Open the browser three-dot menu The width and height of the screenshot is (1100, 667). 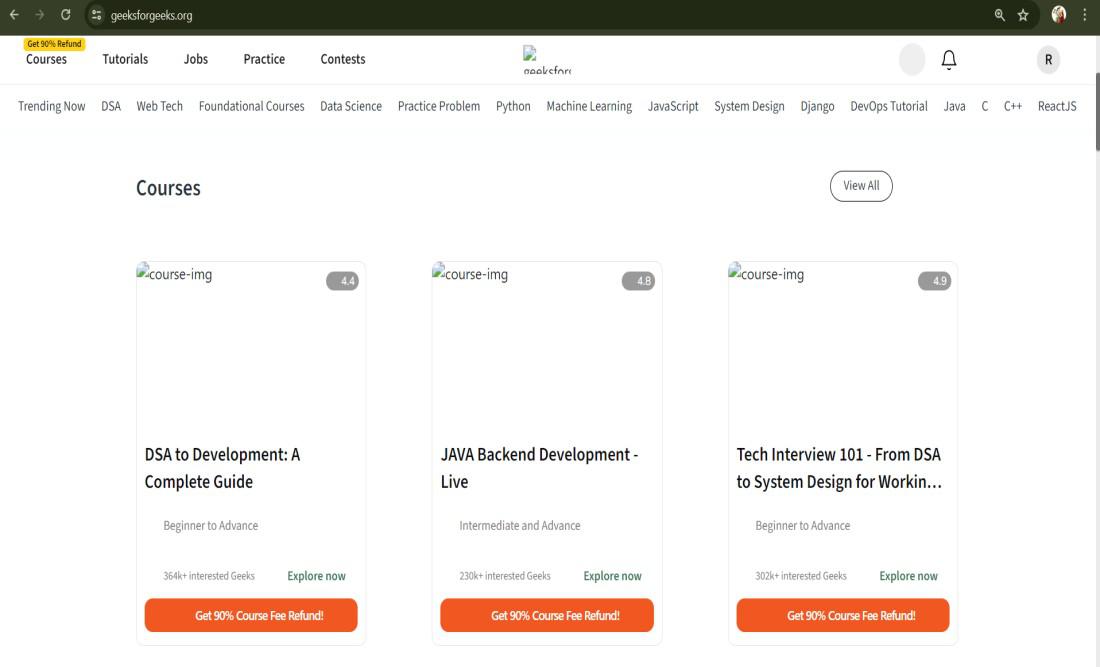point(1085,15)
